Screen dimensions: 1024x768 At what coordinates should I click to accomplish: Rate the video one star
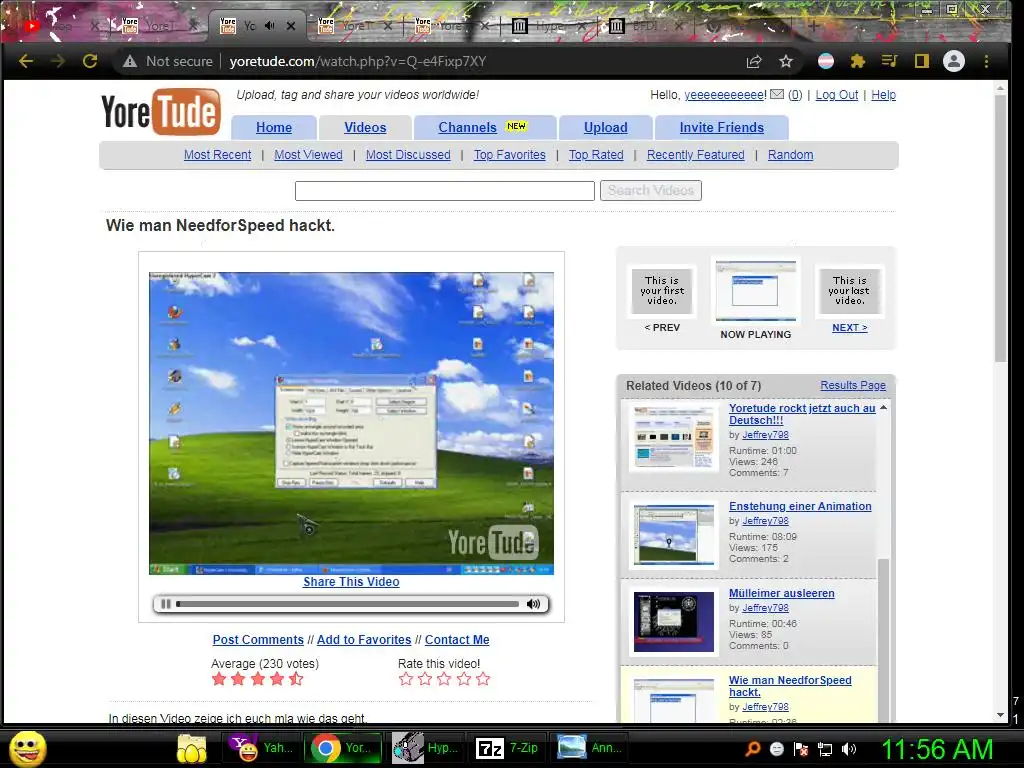406,679
